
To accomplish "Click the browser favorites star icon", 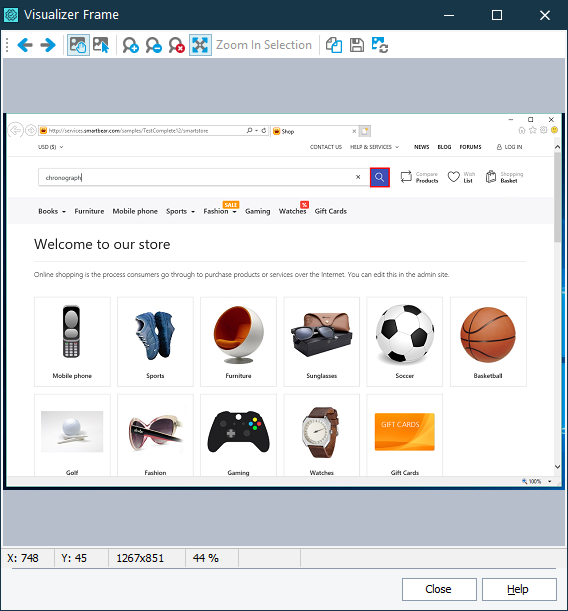I will tap(533, 130).
